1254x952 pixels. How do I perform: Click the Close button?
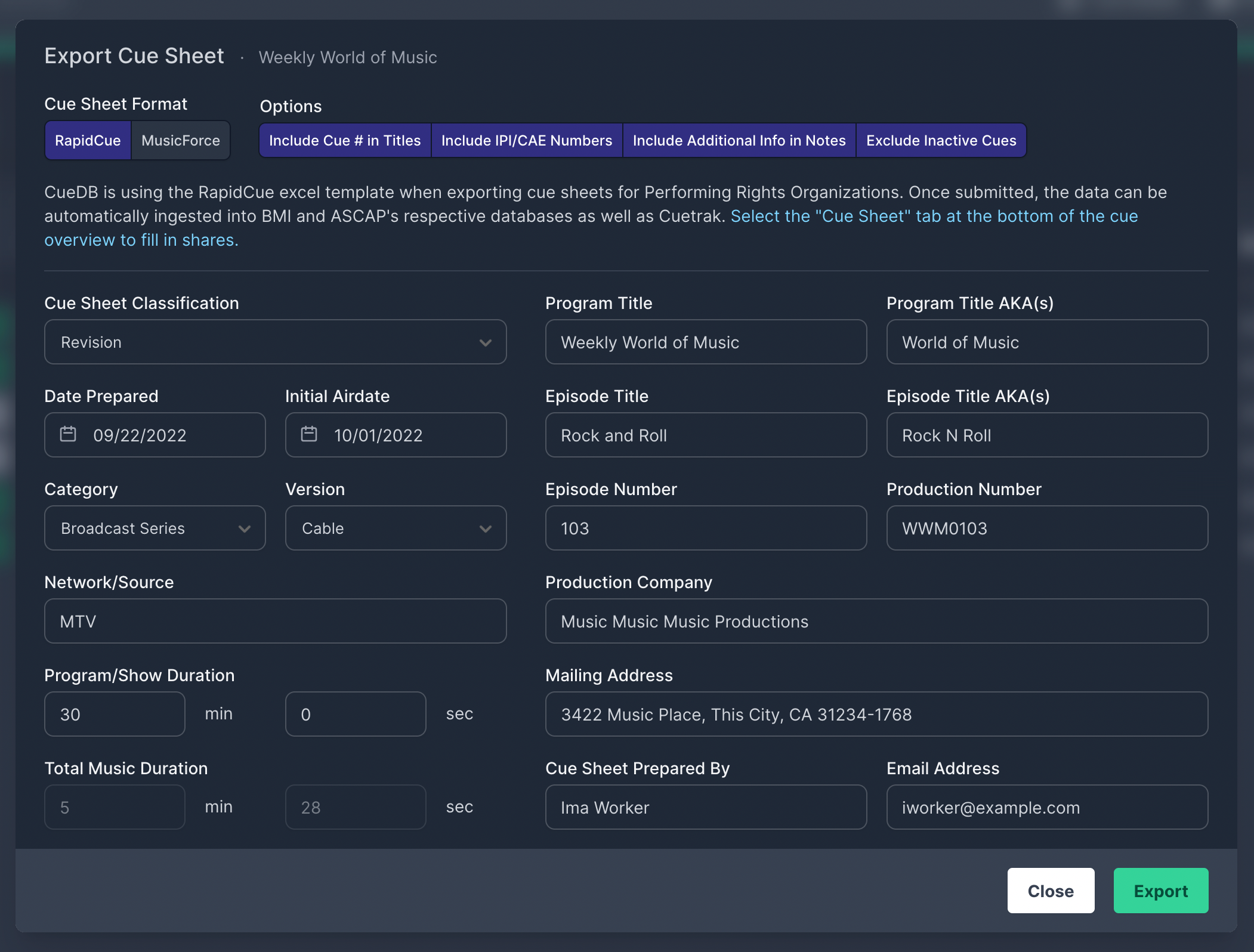(1051, 891)
